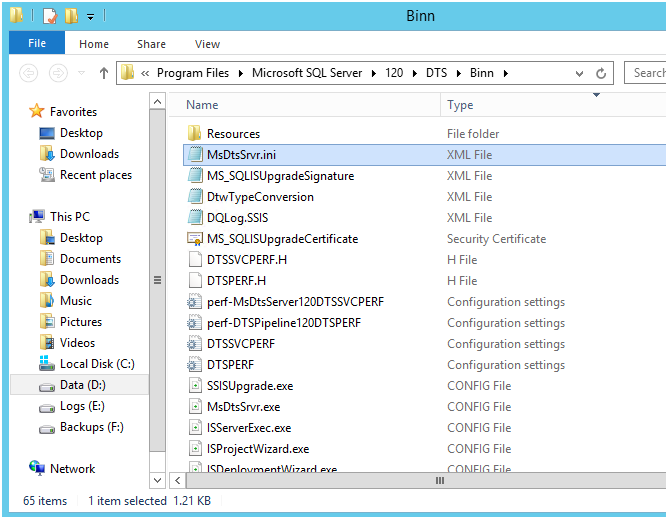Select Favorites in the navigation pane
Image resolution: width=666 pixels, height=519 pixels.
pyautogui.click(x=73, y=112)
